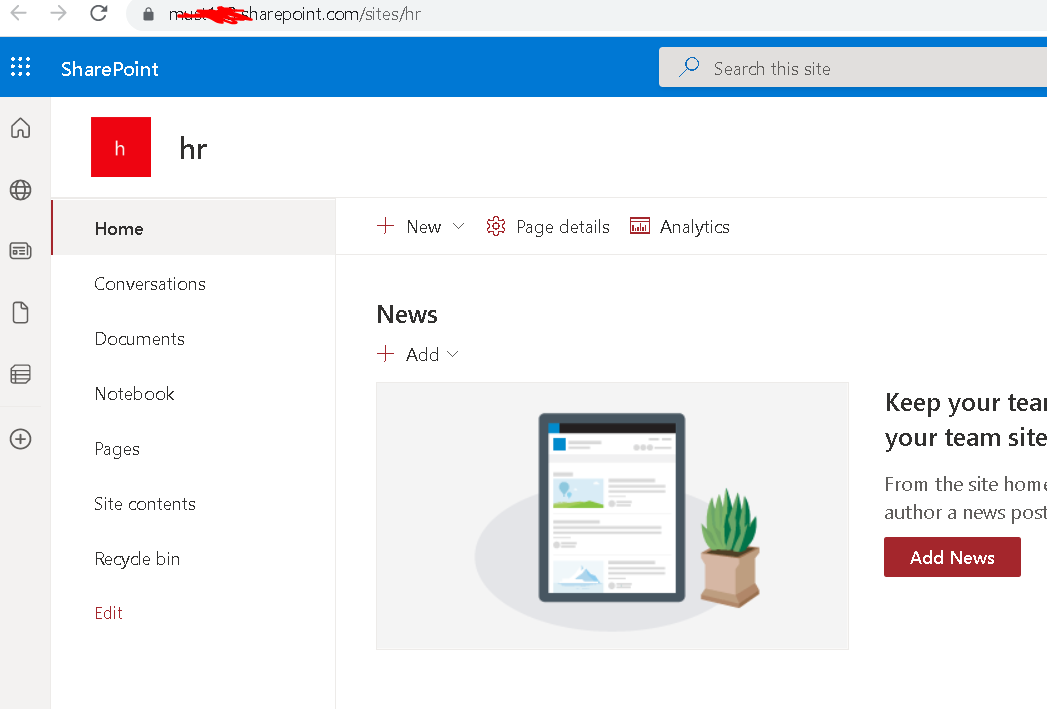Viewport: 1047px width, 709px height.
Task: Click the address bar padlock icon
Action: pos(148,14)
